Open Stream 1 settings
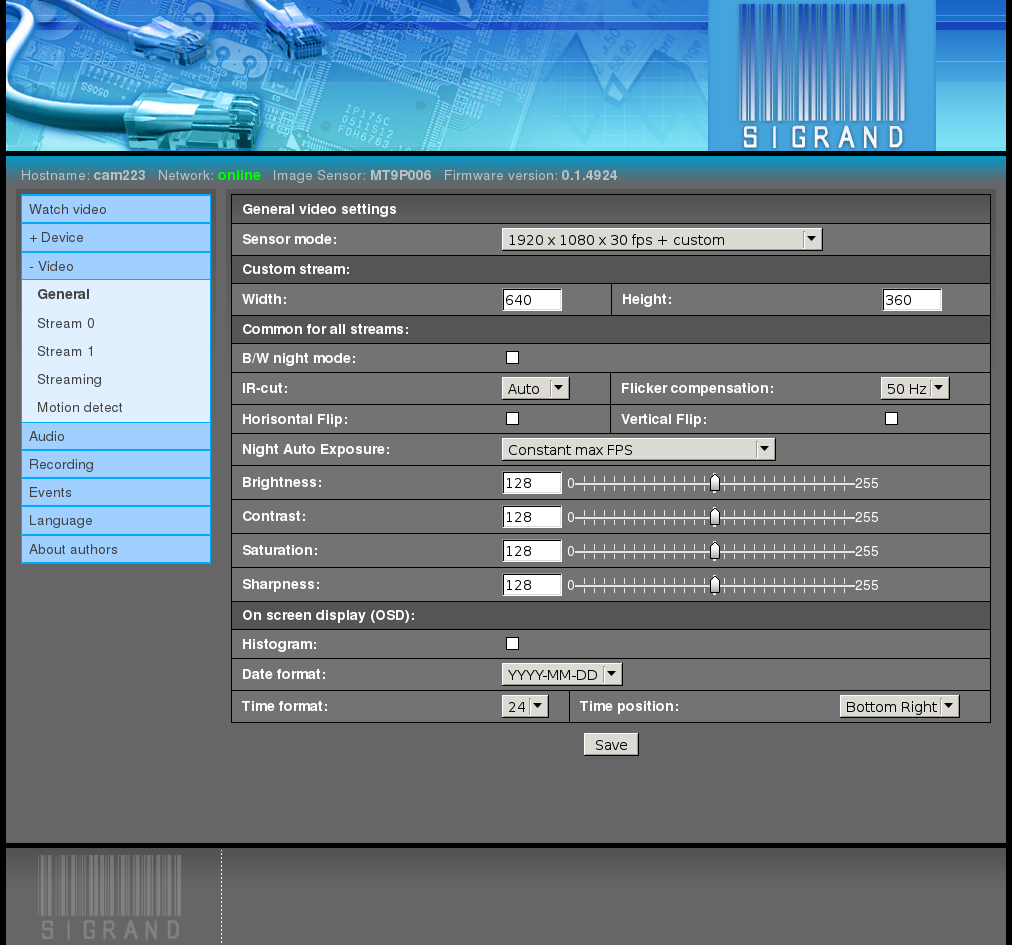Viewport: 1012px width, 945px height. coord(65,352)
